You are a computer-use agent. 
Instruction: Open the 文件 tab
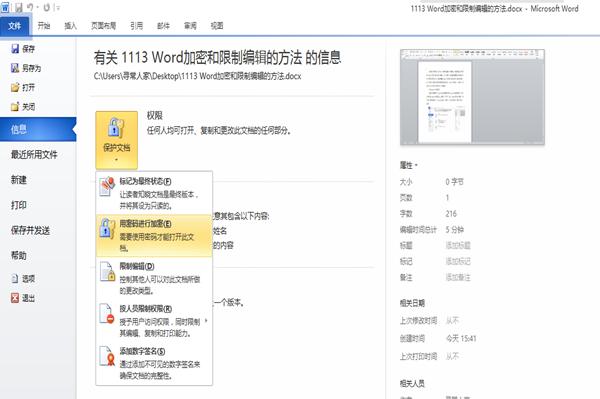(x=15, y=26)
